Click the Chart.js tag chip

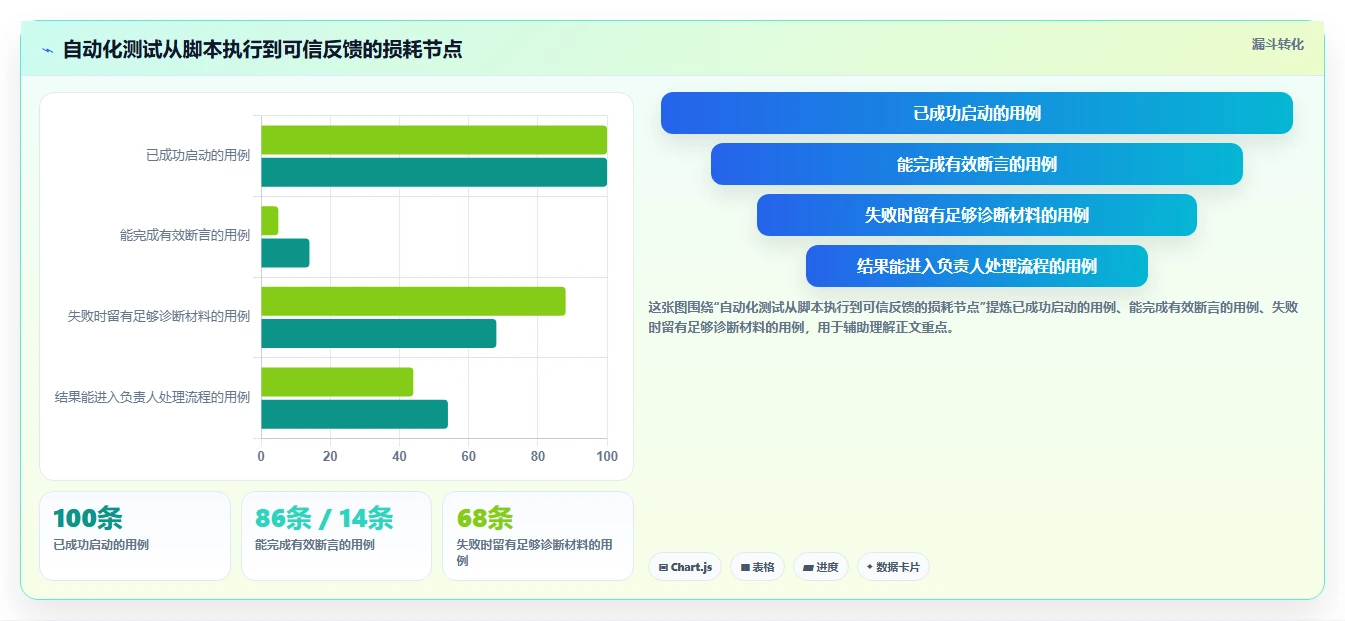click(x=685, y=567)
